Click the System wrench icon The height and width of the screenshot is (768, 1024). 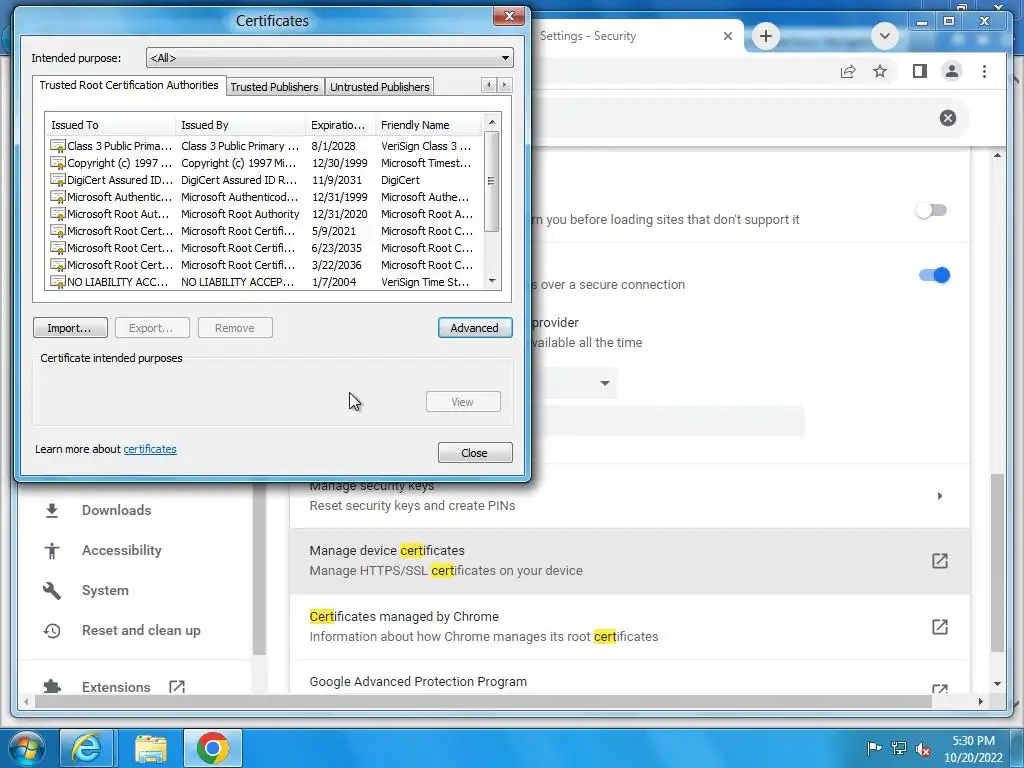click(52, 590)
